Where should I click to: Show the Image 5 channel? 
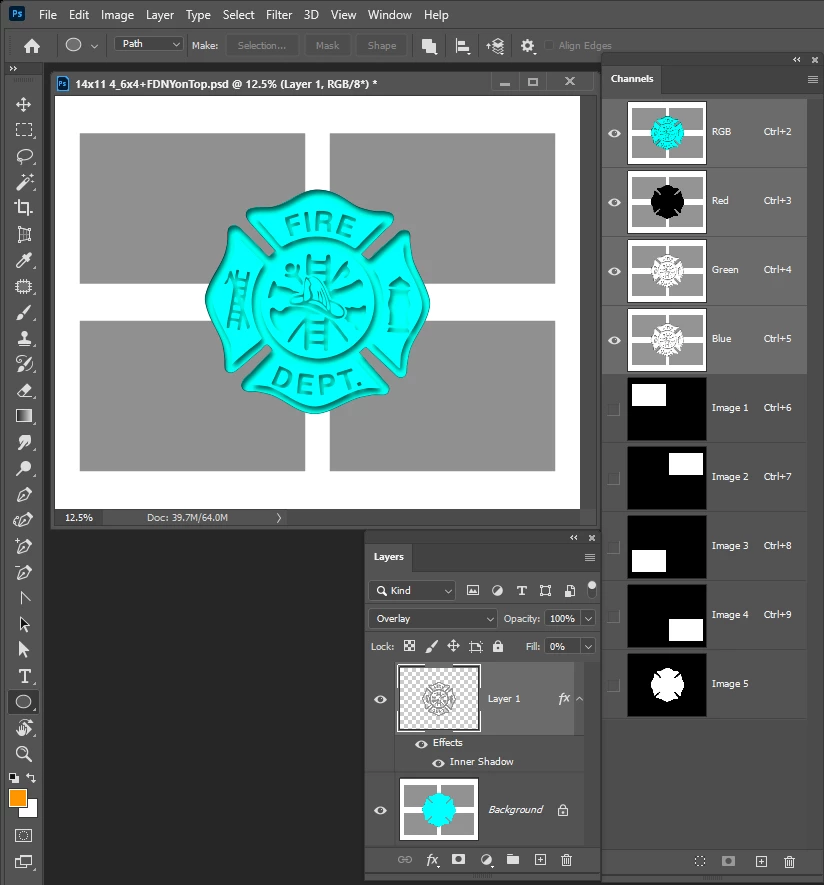[613, 685]
